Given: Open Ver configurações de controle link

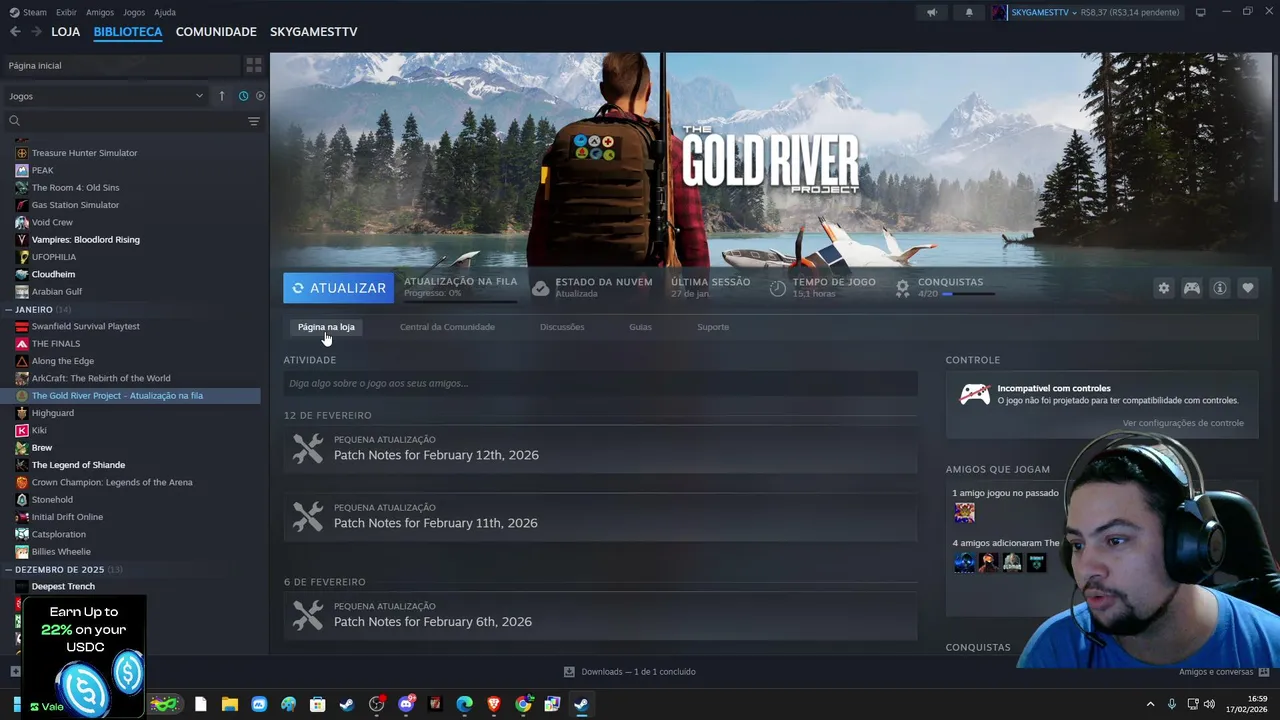Looking at the screenshot, I should coord(1183,423).
